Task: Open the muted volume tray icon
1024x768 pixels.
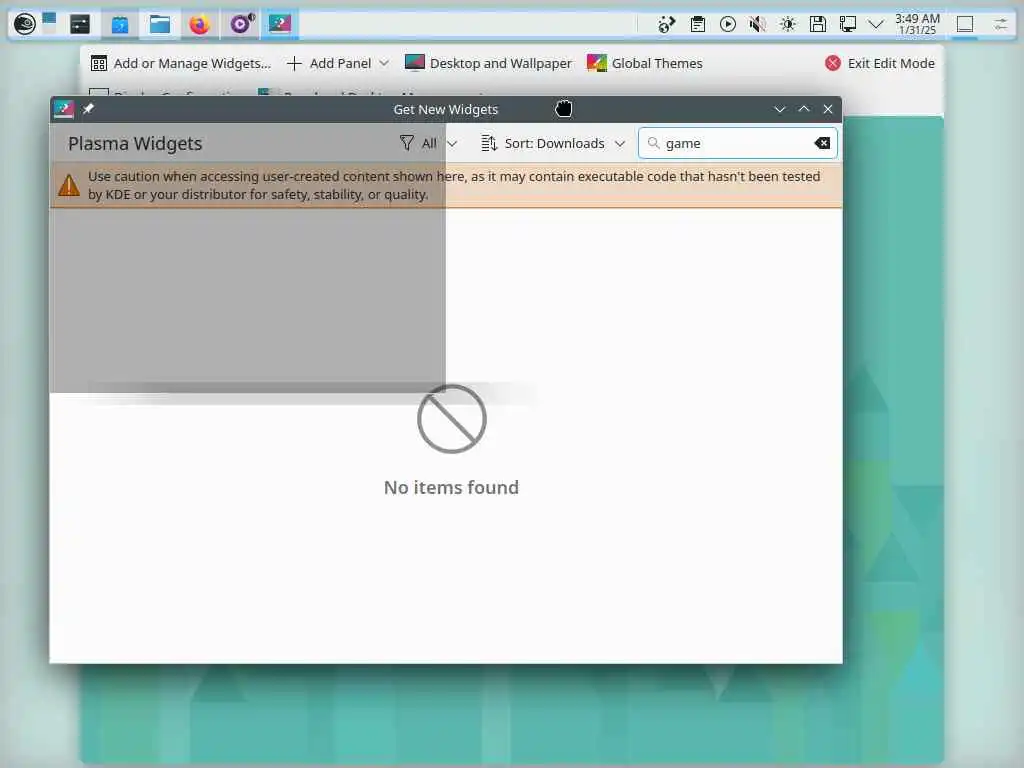Action: [x=758, y=25]
